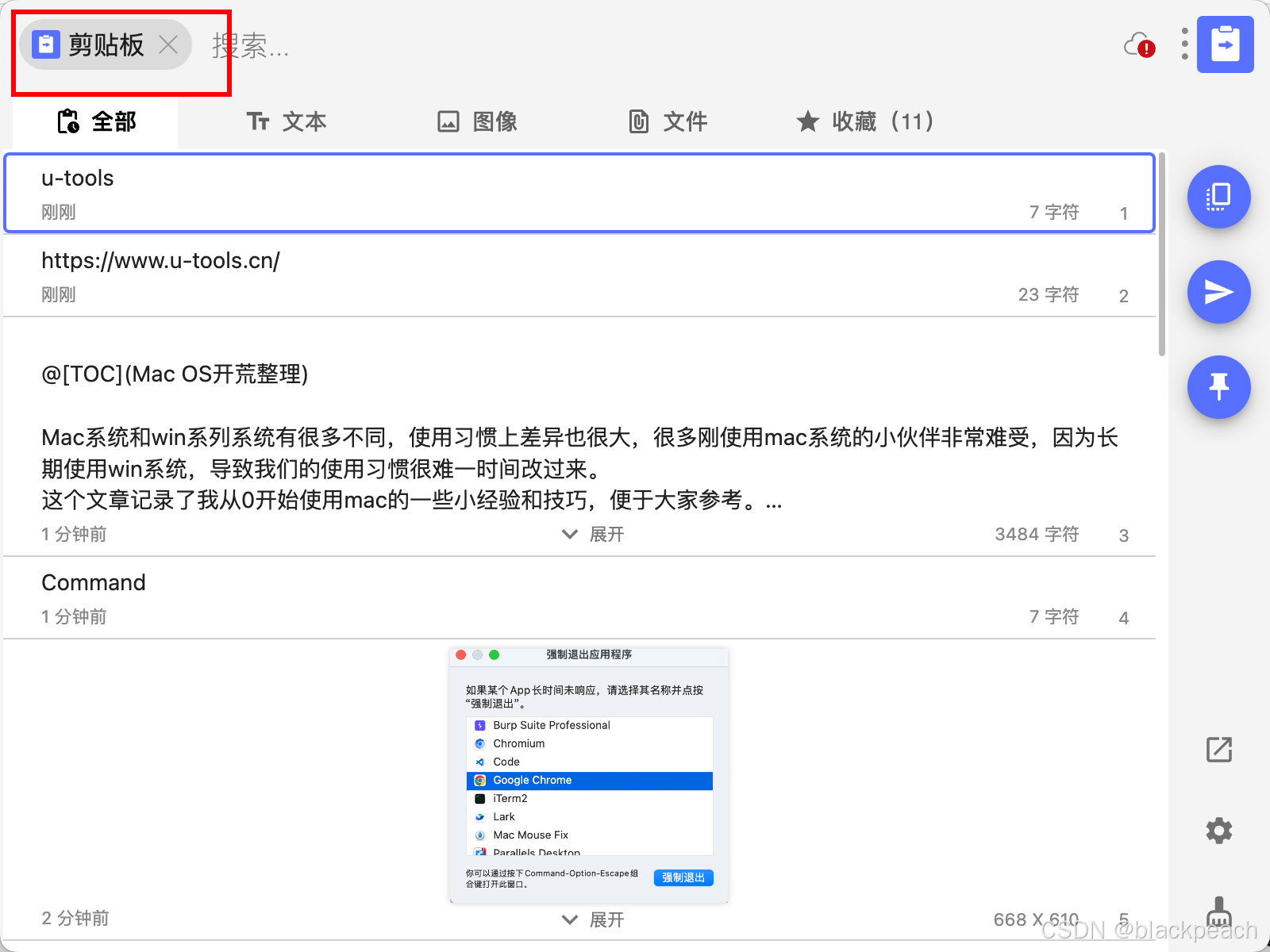The image size is (1270, 952).
Task: Open the 收藏（11）favorites tab
Action: click(867, 121)
